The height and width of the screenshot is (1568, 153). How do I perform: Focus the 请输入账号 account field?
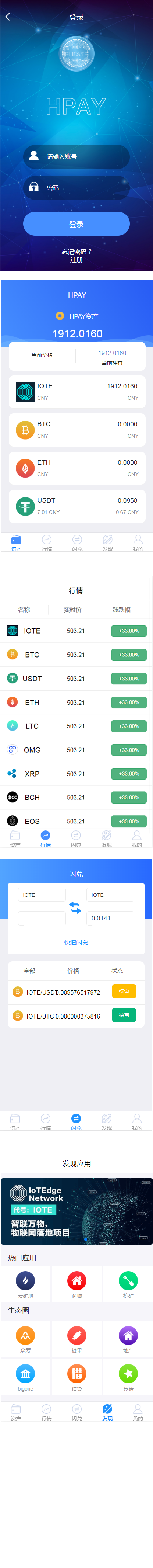click(x=76, y=156)
